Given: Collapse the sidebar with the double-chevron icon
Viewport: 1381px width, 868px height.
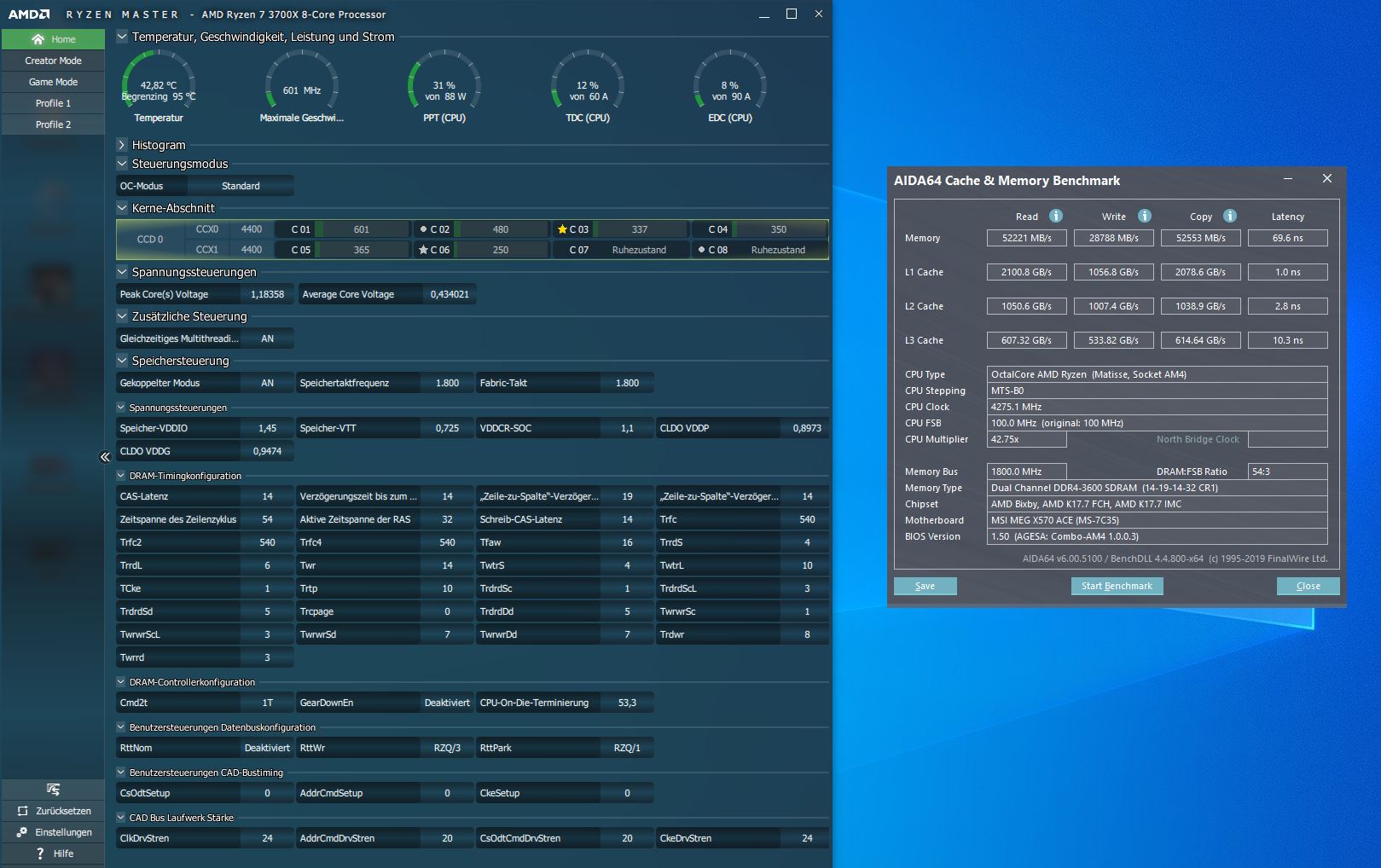Looking at the screenshot, I should (105, 457).
